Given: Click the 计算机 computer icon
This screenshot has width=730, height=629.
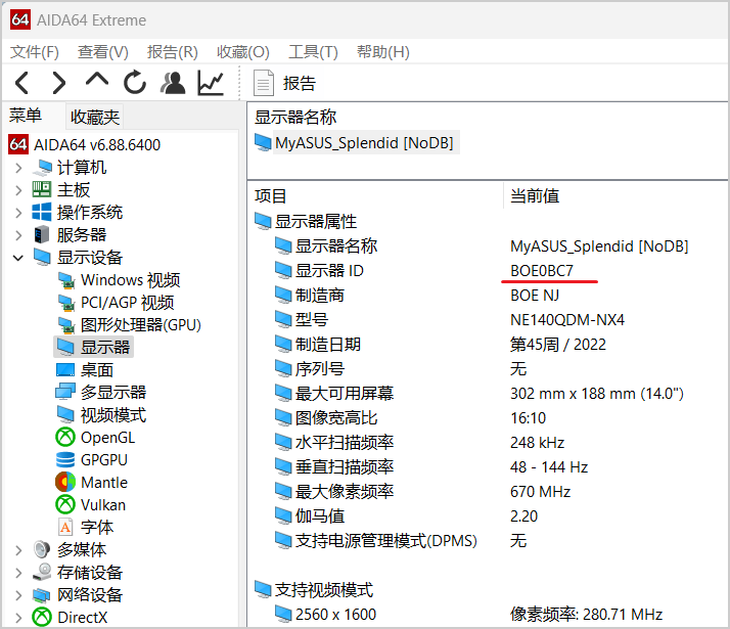Looking at the screenshot, I should [42, 168].
